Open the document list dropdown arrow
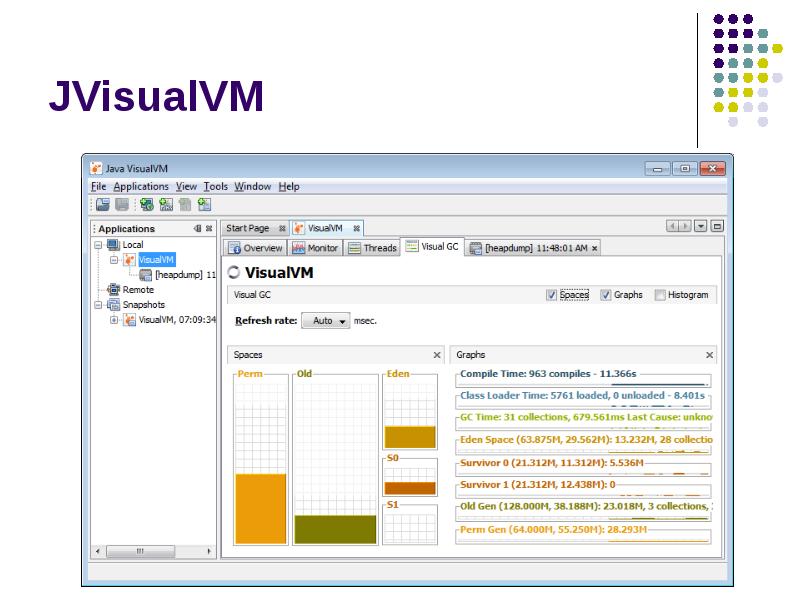800x600 pixels. coord(701,226)
